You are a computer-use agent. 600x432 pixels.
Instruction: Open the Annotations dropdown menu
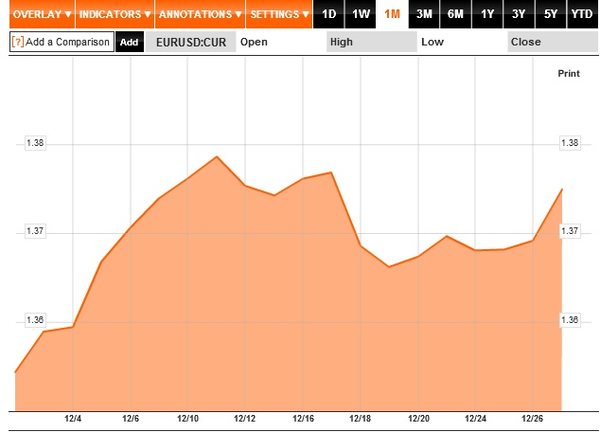(x=200, y=14)
